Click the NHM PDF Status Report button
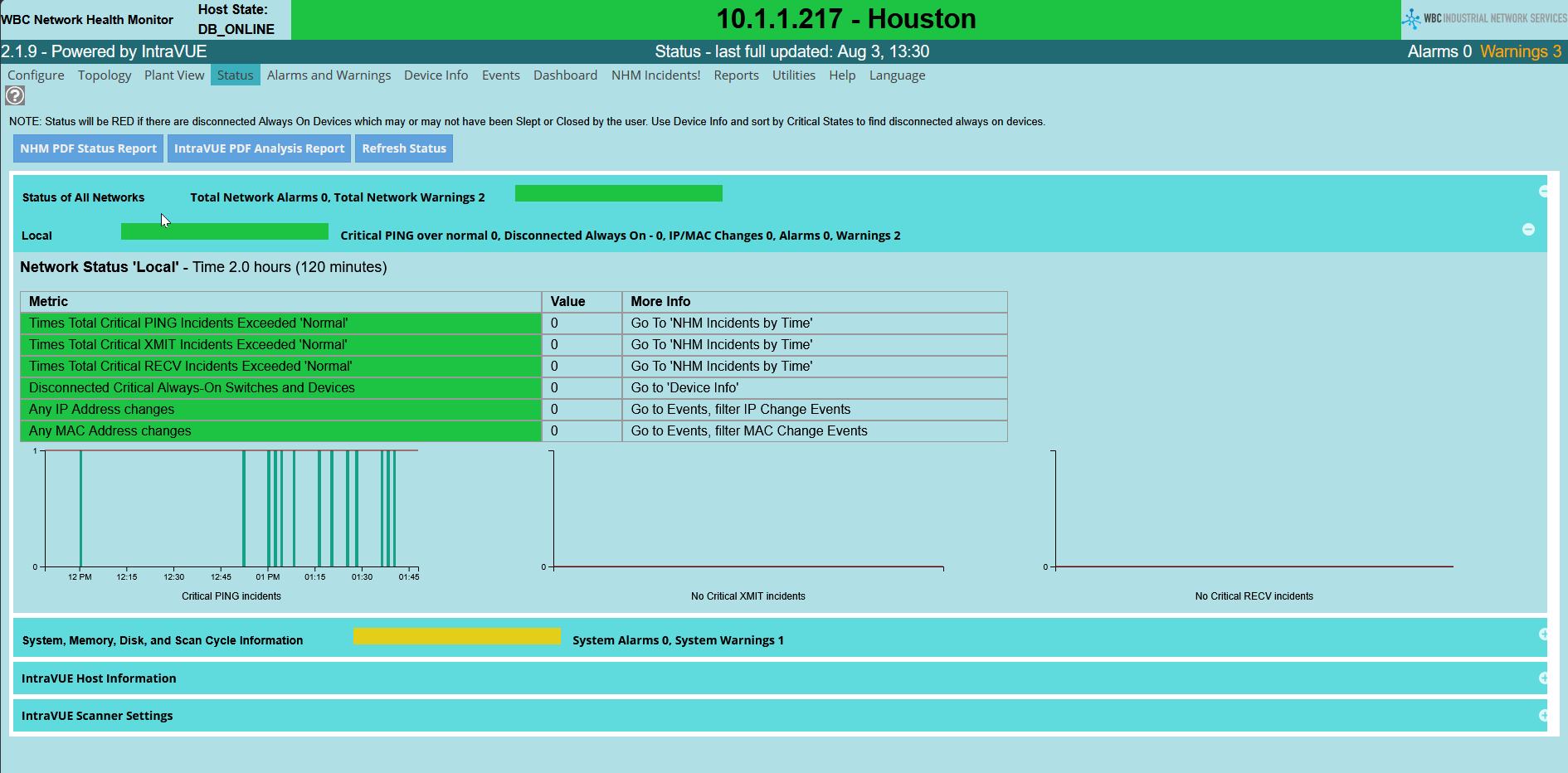Screen dimensions: 1568x773 89,148
